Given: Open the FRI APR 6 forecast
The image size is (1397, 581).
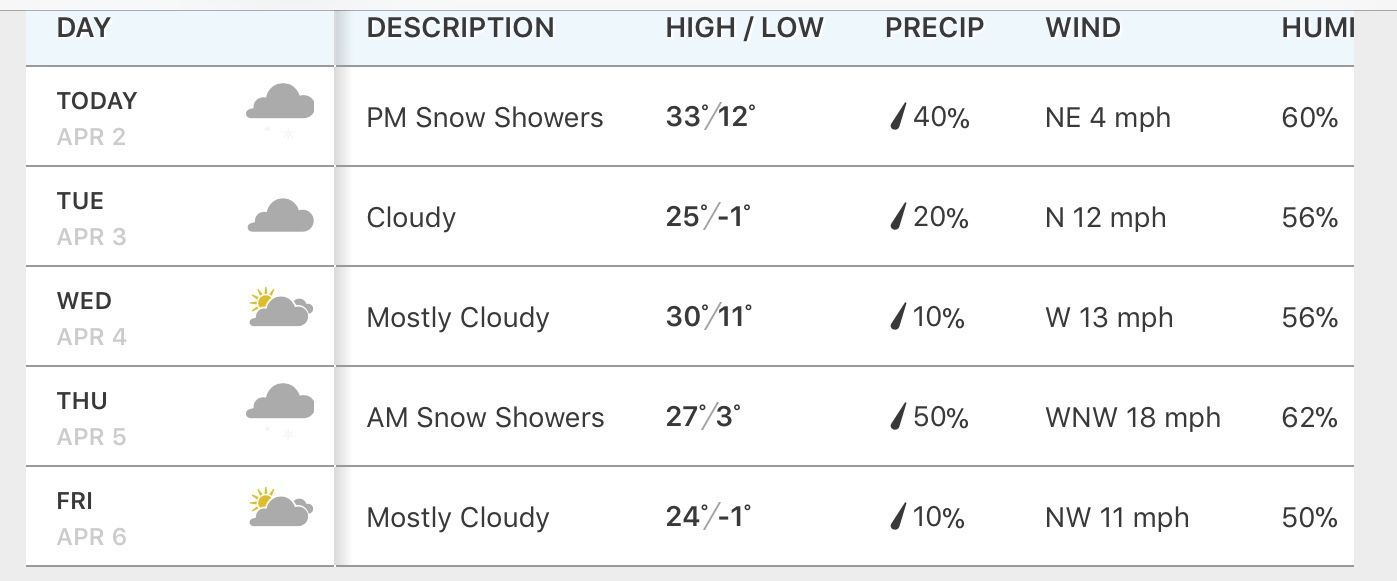Looking at the screenshot, I should tap(90, 517).
